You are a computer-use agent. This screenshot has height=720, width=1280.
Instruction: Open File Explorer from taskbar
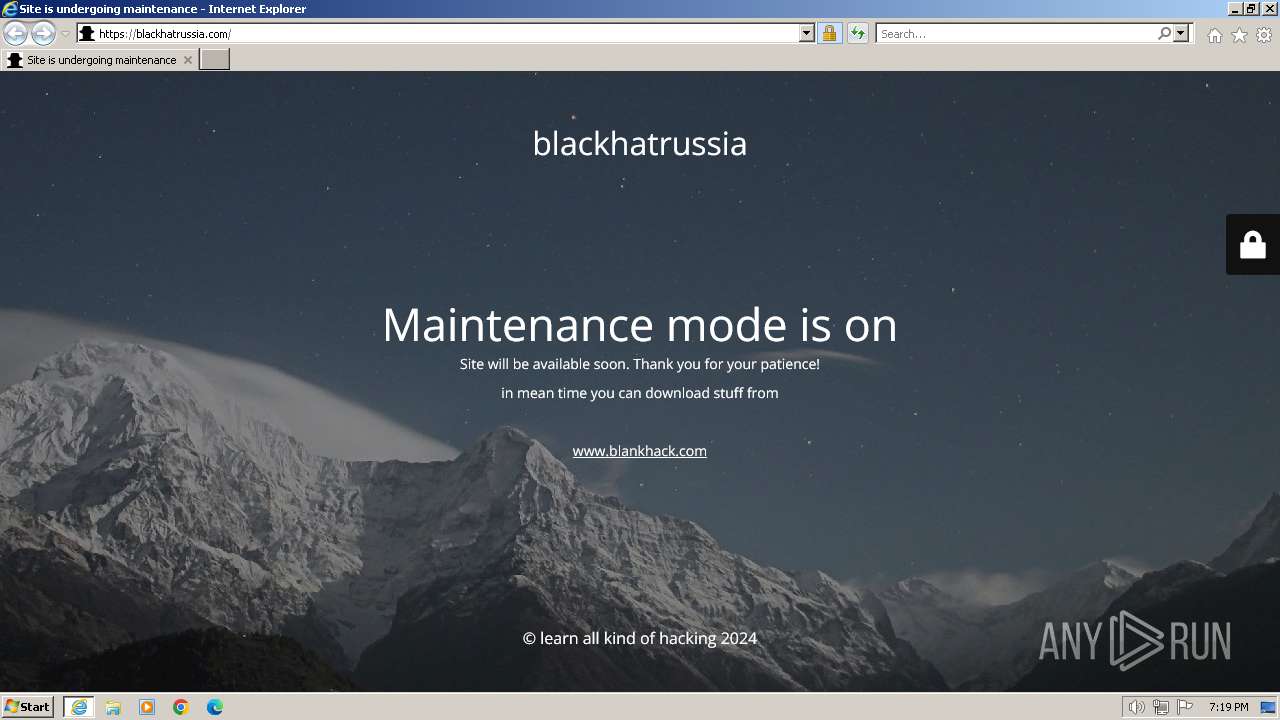(113, 707)
